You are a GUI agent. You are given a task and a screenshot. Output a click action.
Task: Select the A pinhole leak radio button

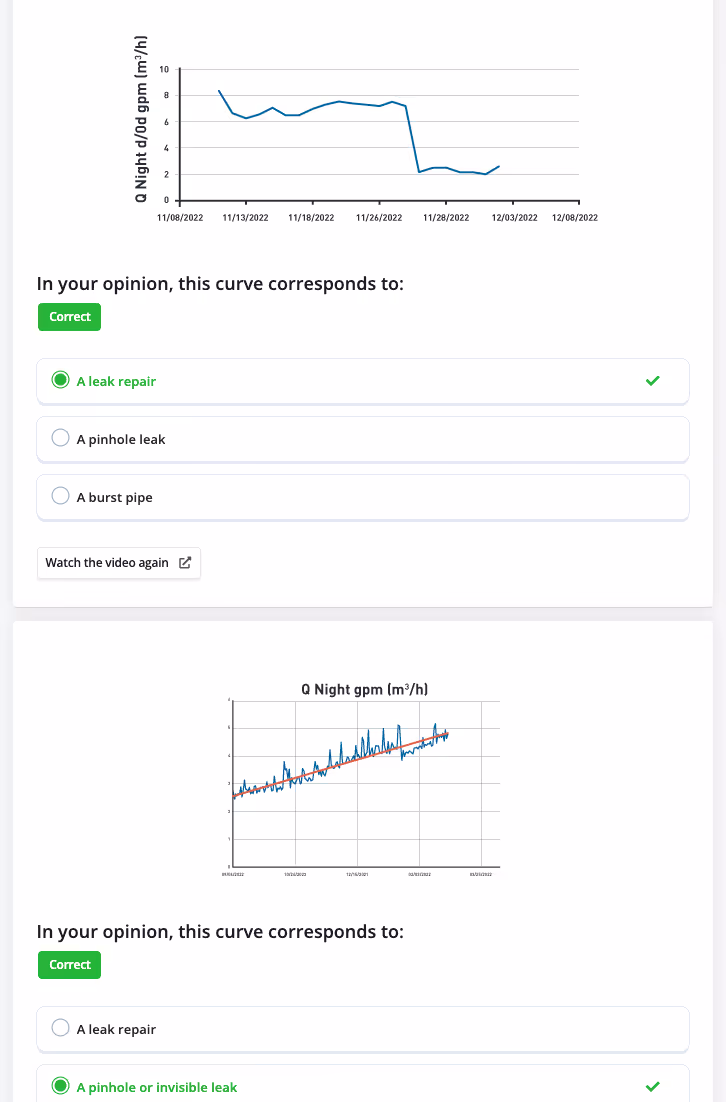click(60, 437)
